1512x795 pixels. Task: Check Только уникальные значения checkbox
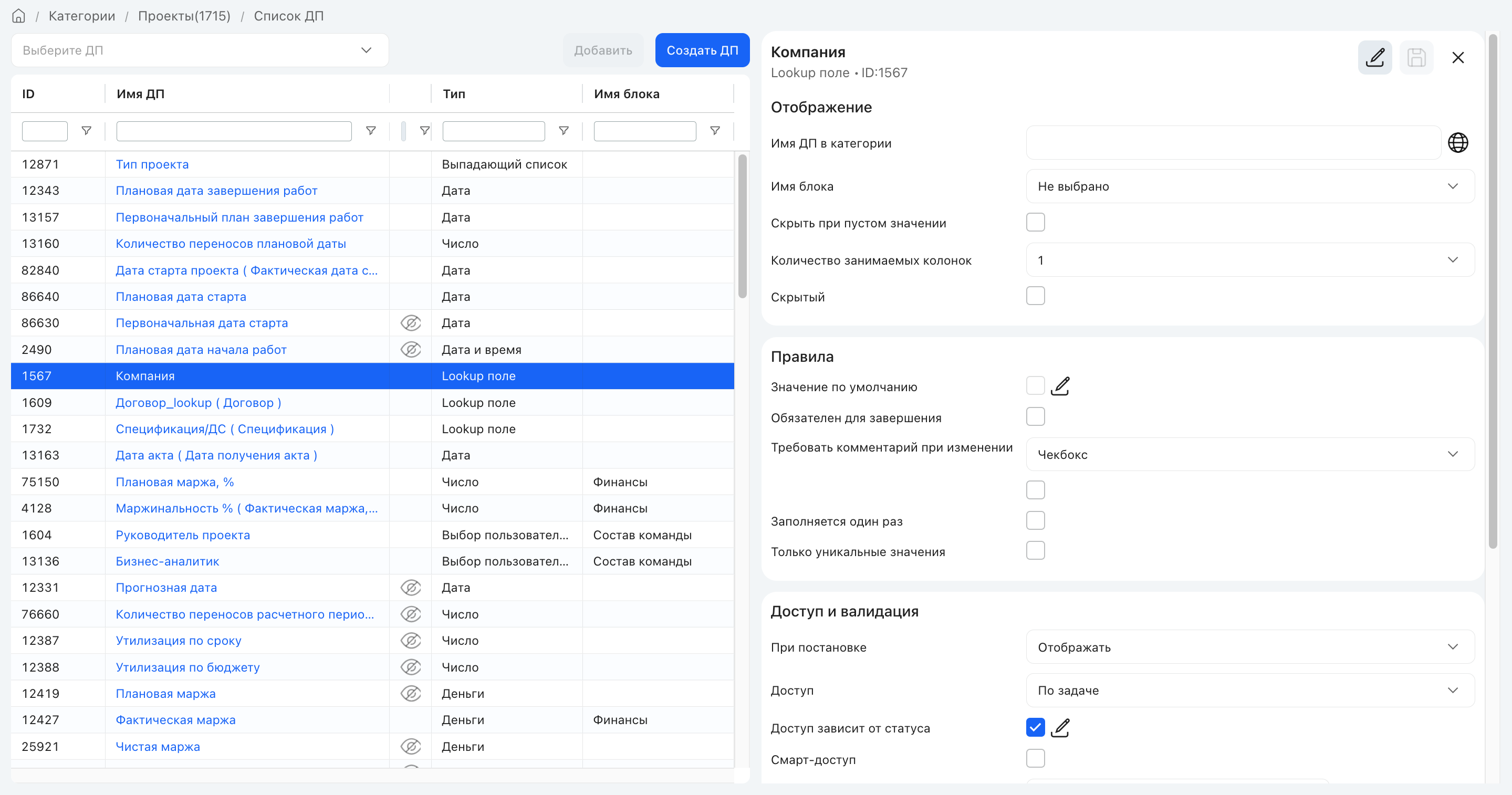click(x=1035, y=550)
